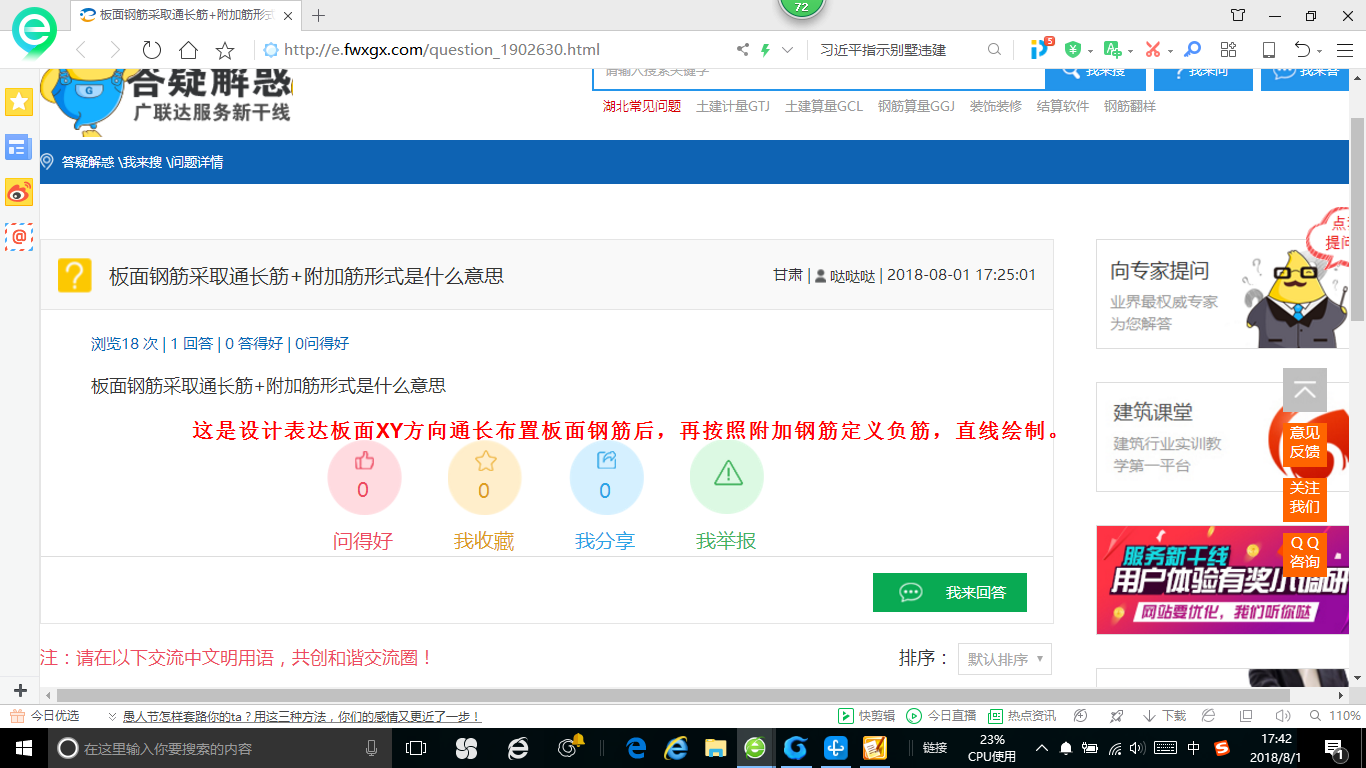The image size is (1366, 768).
Task: Click the QQ咨询 orange button
Action: [x=1305, y=552]
